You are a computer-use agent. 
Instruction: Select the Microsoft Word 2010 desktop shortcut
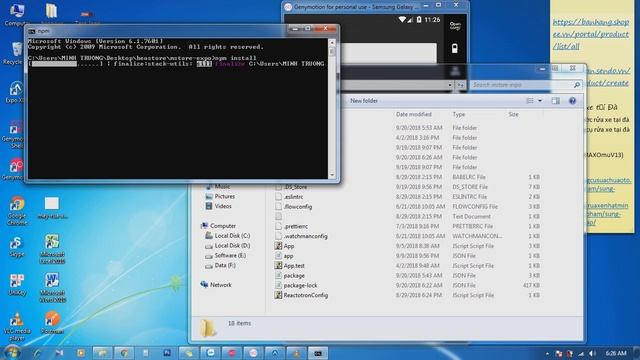pos(52,288)
